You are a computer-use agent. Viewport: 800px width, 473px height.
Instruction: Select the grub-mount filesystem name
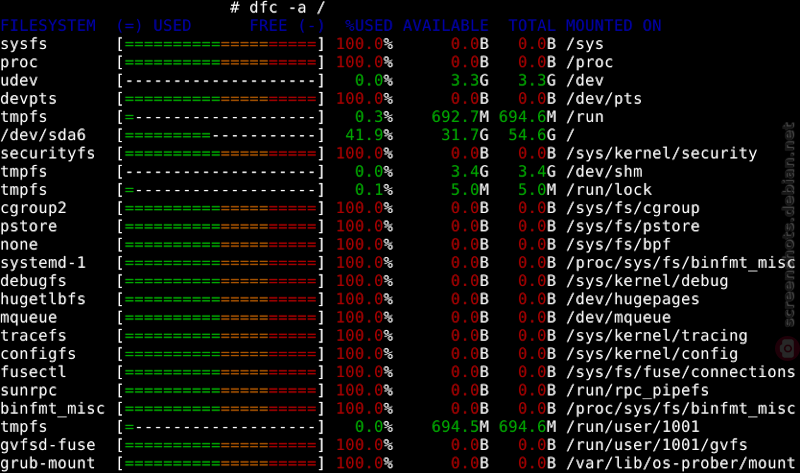tap(48, 463)
